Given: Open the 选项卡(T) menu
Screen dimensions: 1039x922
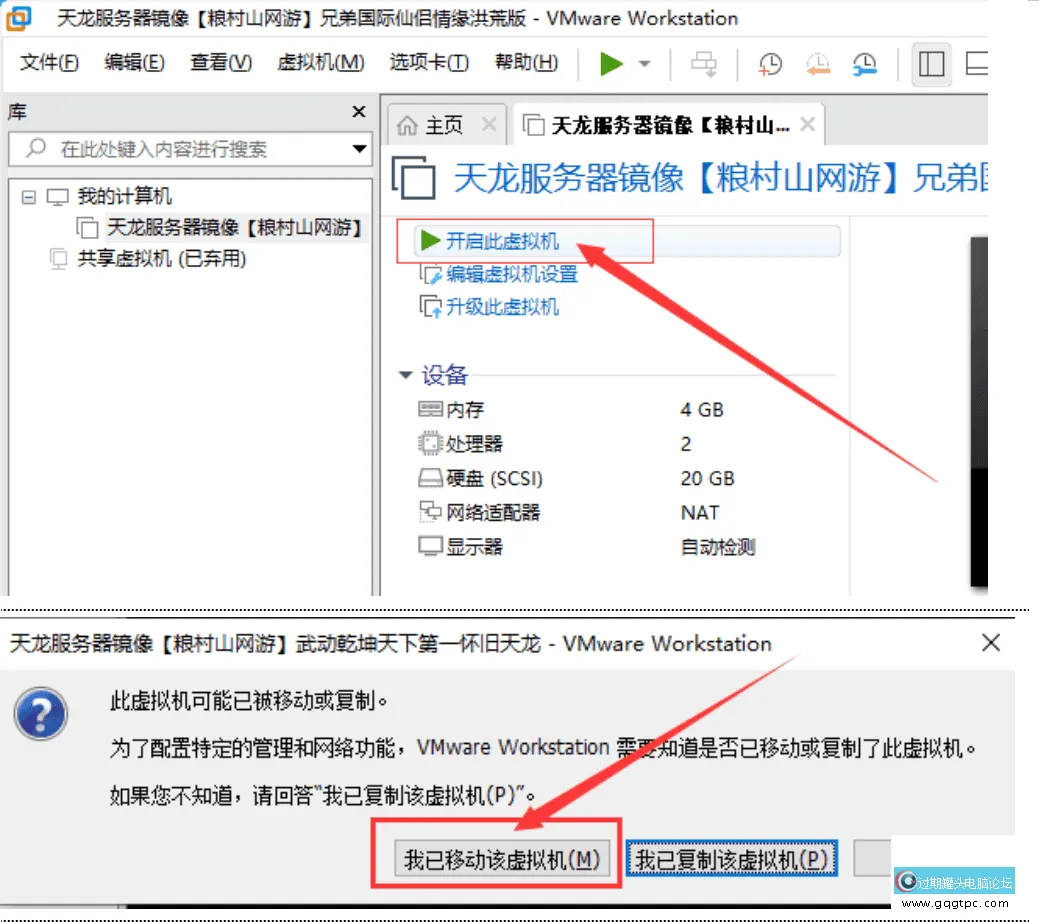Looking at the screenshot, I should click(x=429, y=63).
